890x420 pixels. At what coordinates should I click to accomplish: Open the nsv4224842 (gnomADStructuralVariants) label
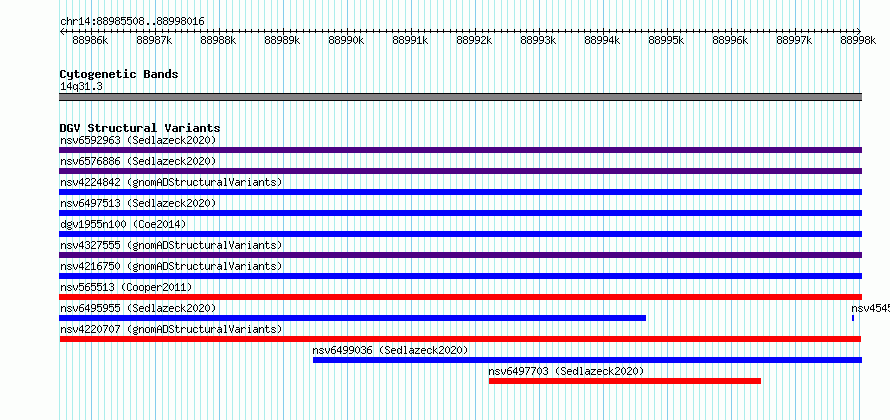171,182
